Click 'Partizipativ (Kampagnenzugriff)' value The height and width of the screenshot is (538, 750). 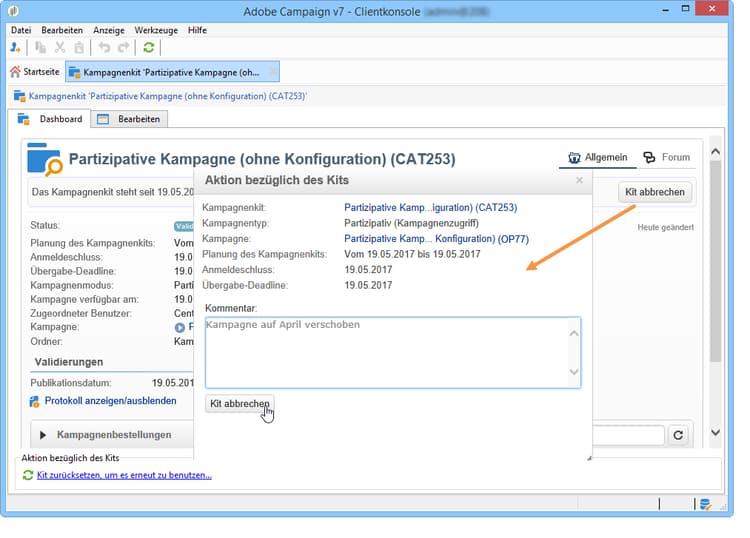(411, 223)
